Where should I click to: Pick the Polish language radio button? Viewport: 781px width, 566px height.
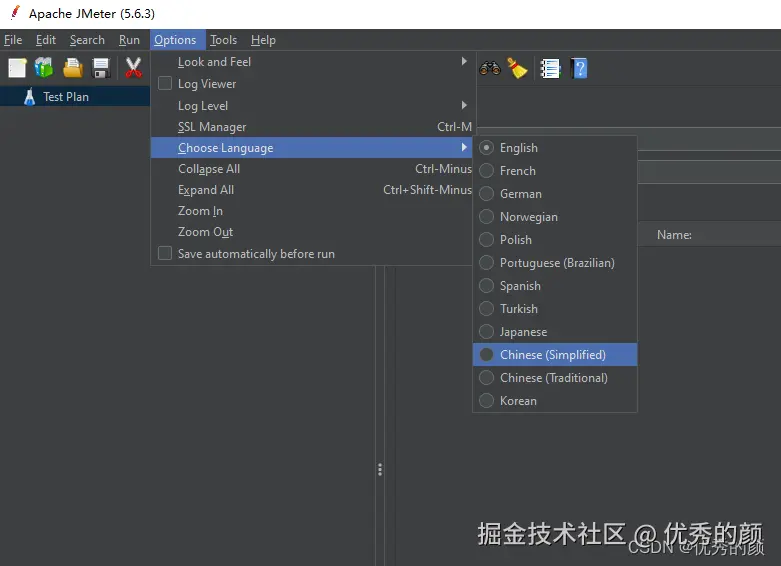pyautogui.click(x=486, y=239)
